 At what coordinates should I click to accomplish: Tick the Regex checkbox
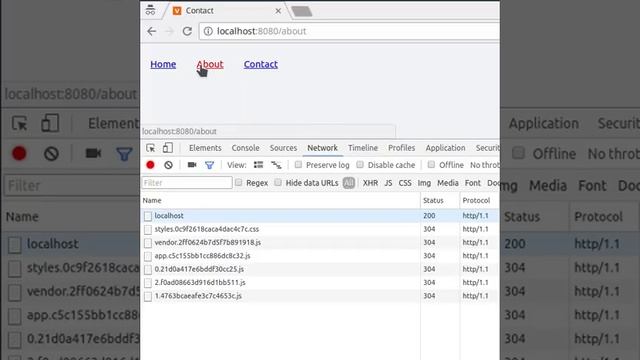[238, 182]
